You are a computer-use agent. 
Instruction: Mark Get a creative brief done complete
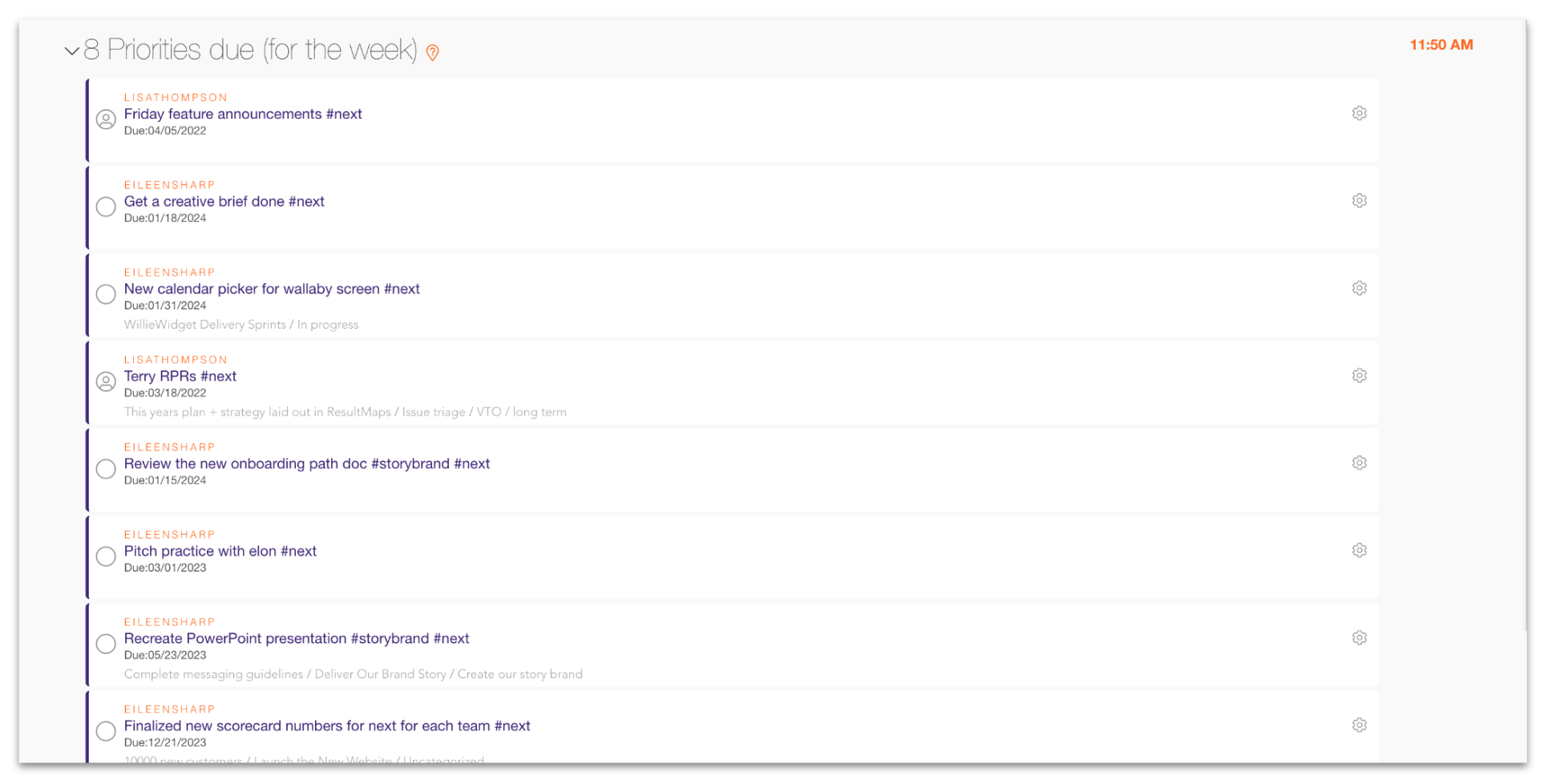106,207
